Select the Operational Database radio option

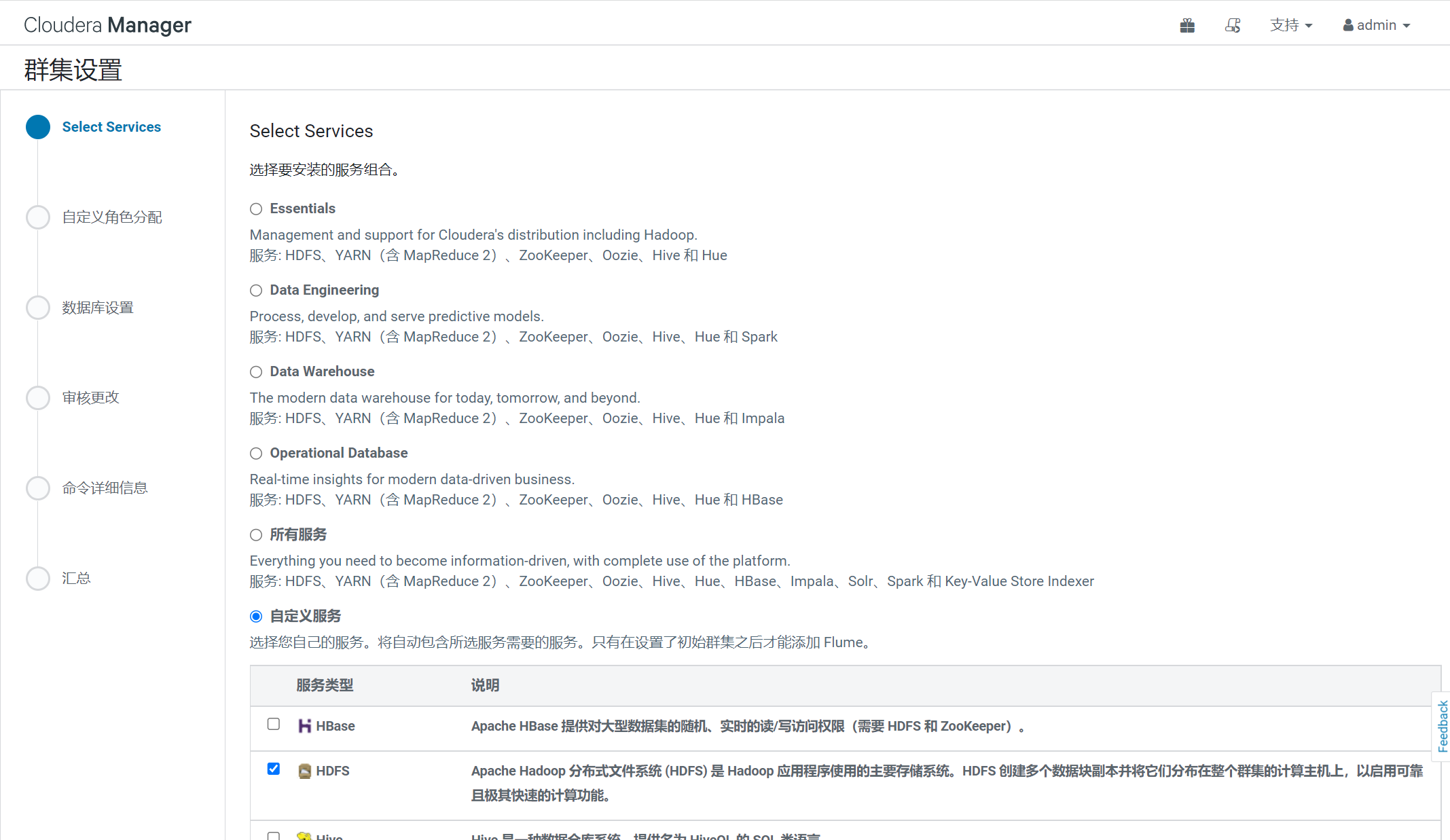pos(256,454)
